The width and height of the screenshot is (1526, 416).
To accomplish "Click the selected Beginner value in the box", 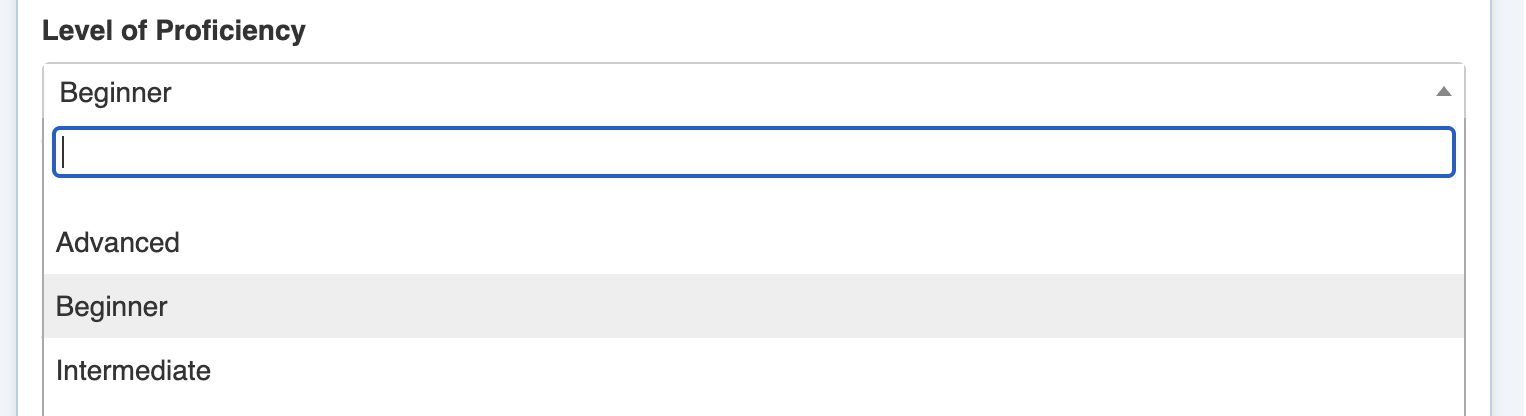I will click(x=116, y=93).
